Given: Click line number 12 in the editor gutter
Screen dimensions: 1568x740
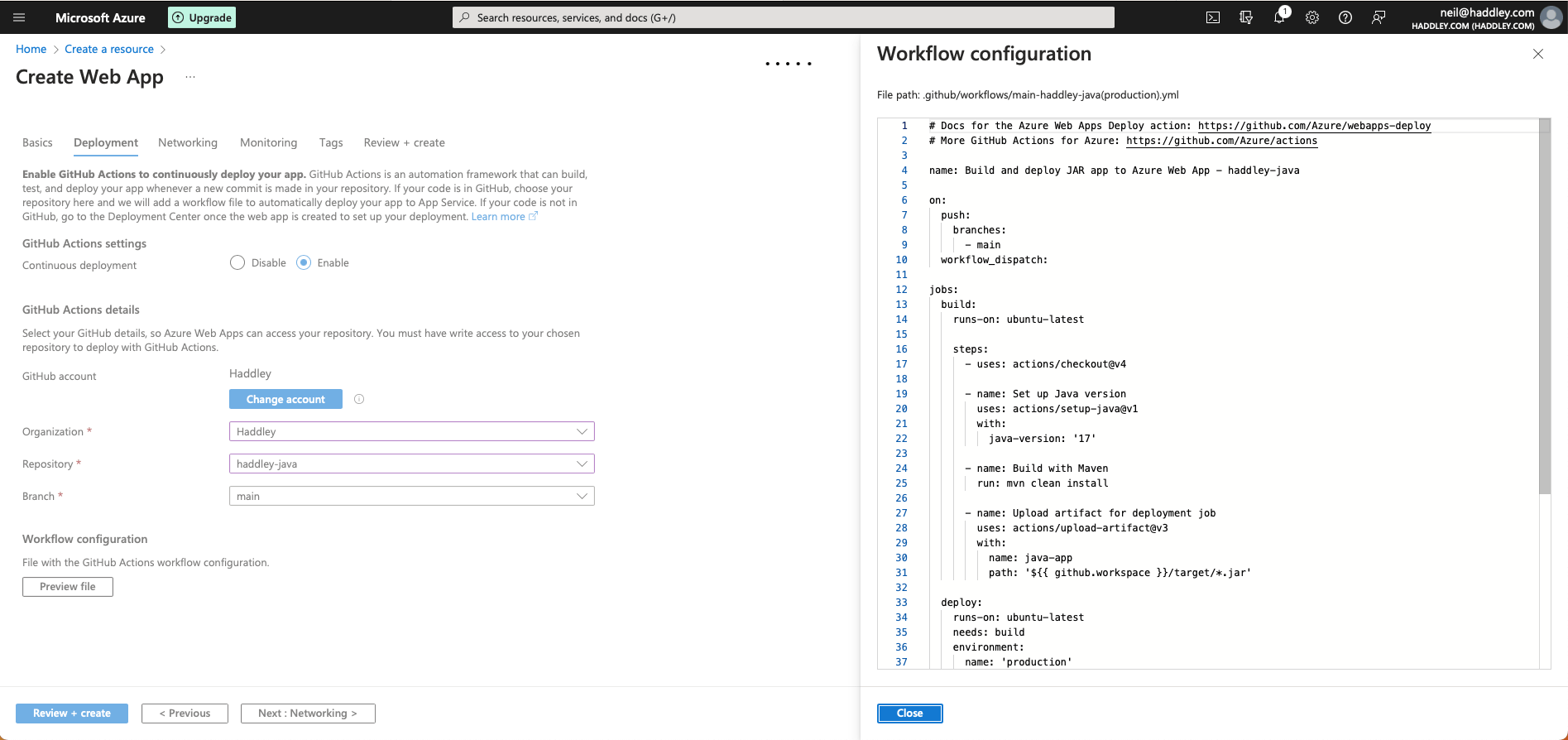Looking at the screenshot, I should point(901,290).
